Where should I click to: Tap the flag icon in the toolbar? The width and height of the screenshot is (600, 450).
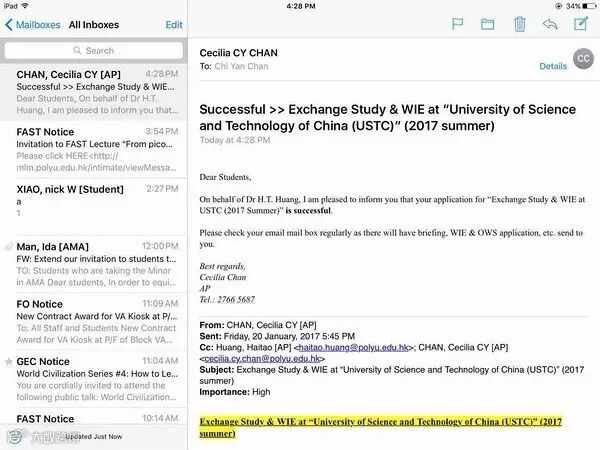point(457,24)
